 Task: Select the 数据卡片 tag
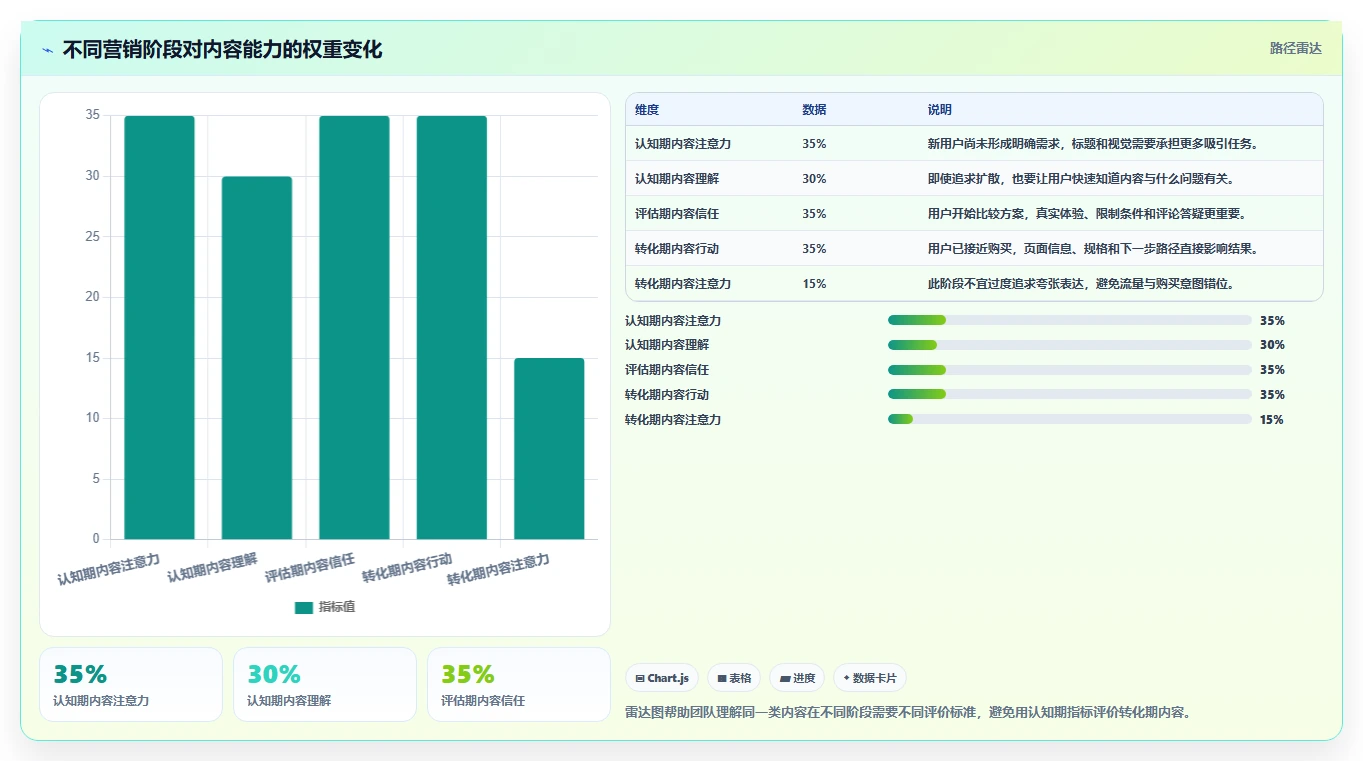pyautogui.click(x=870, y=678)
